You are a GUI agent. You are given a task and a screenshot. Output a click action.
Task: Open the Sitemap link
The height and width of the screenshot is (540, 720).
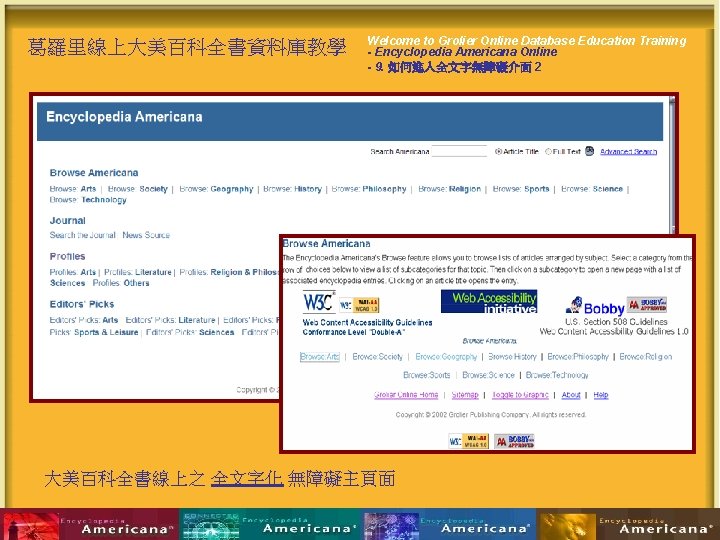(x=465, y=395)
